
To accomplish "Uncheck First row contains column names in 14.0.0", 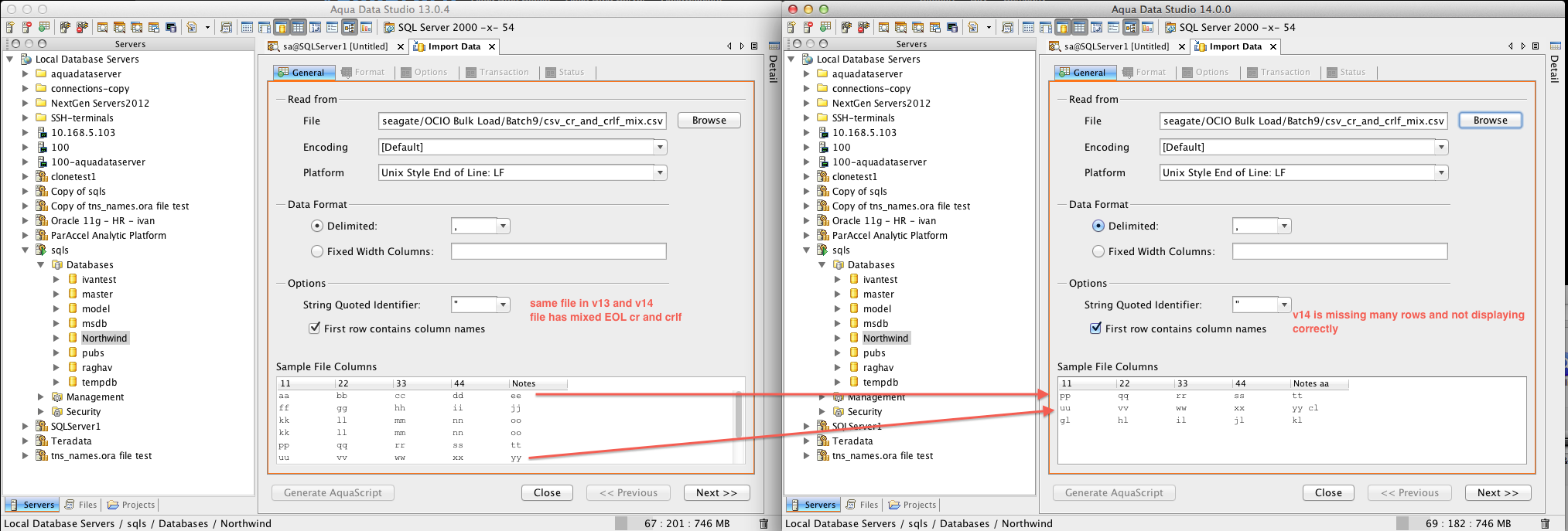I will pos(1096,328).
